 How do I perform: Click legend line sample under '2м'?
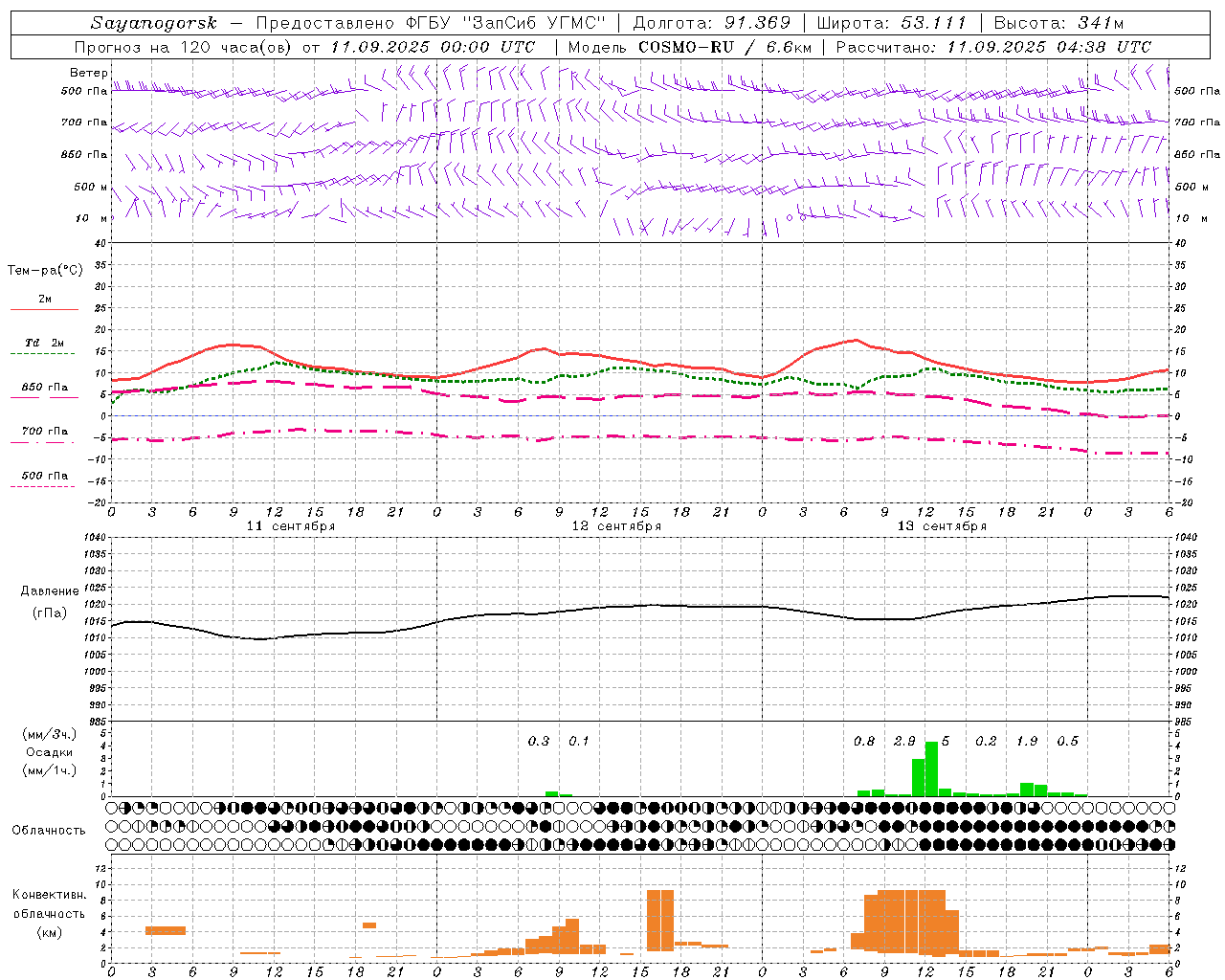44,310
